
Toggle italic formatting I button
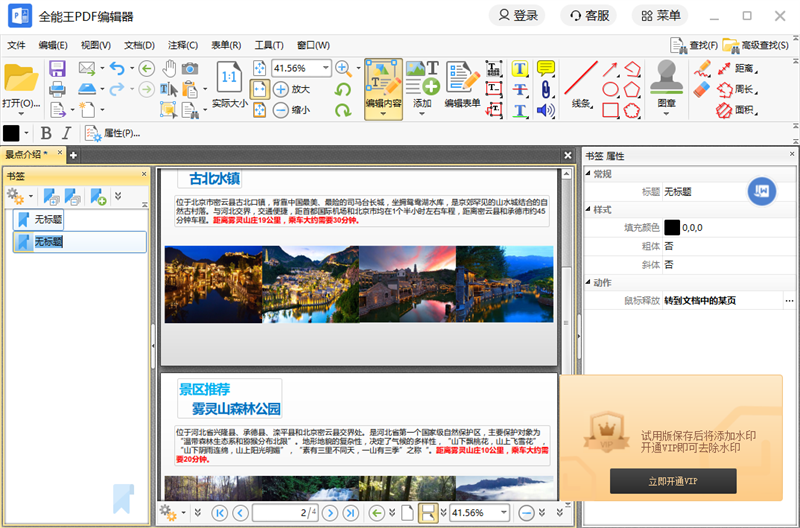66,133
